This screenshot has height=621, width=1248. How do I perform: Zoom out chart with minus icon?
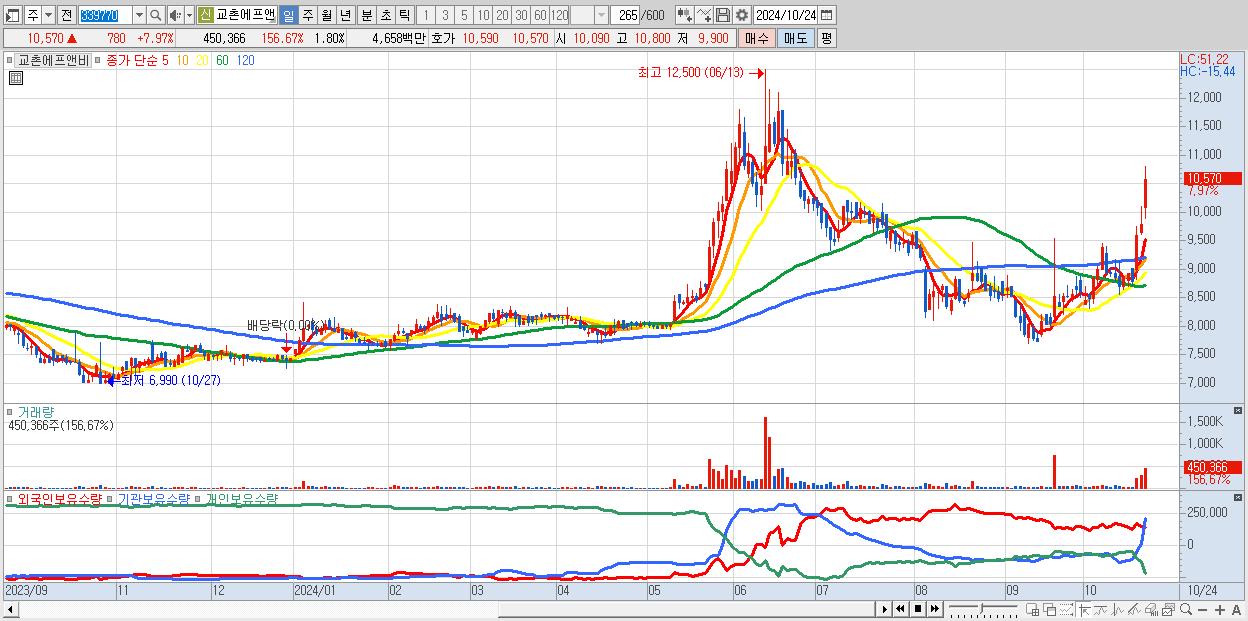1202,610
